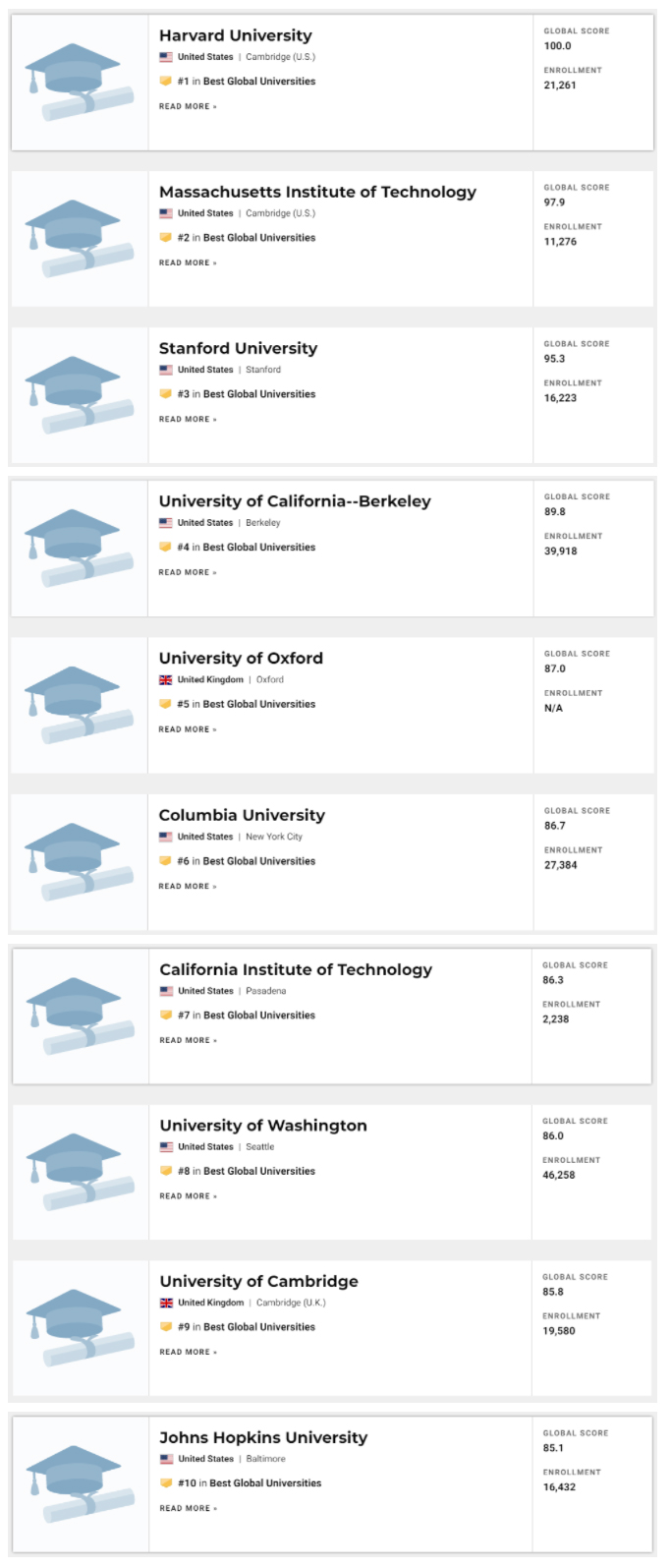Click Read More under Stanford University
Image resolution: width=671 pixels, height=1568 pixels.
(188, 419)
